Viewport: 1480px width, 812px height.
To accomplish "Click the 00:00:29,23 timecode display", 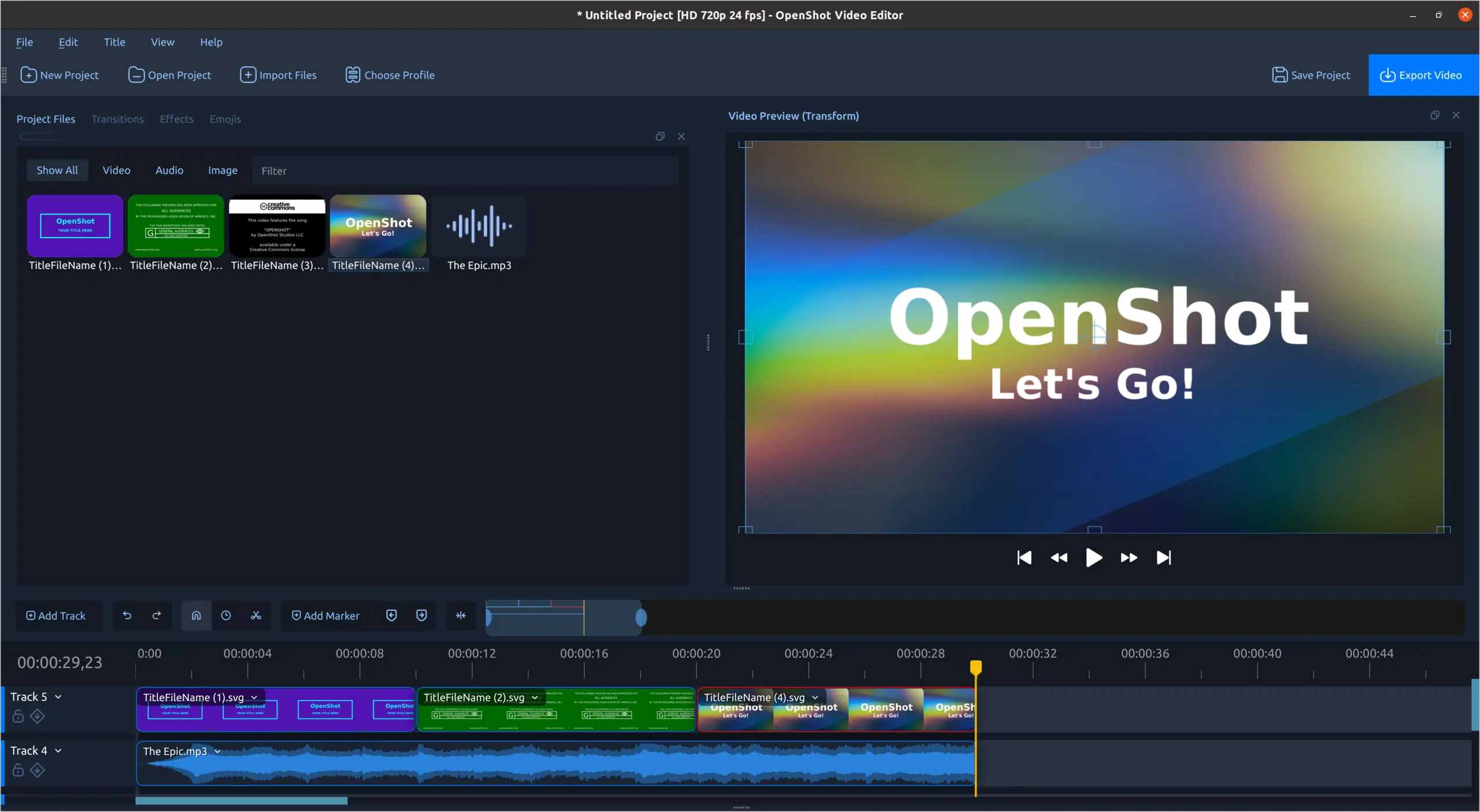I will click(60, 663).
